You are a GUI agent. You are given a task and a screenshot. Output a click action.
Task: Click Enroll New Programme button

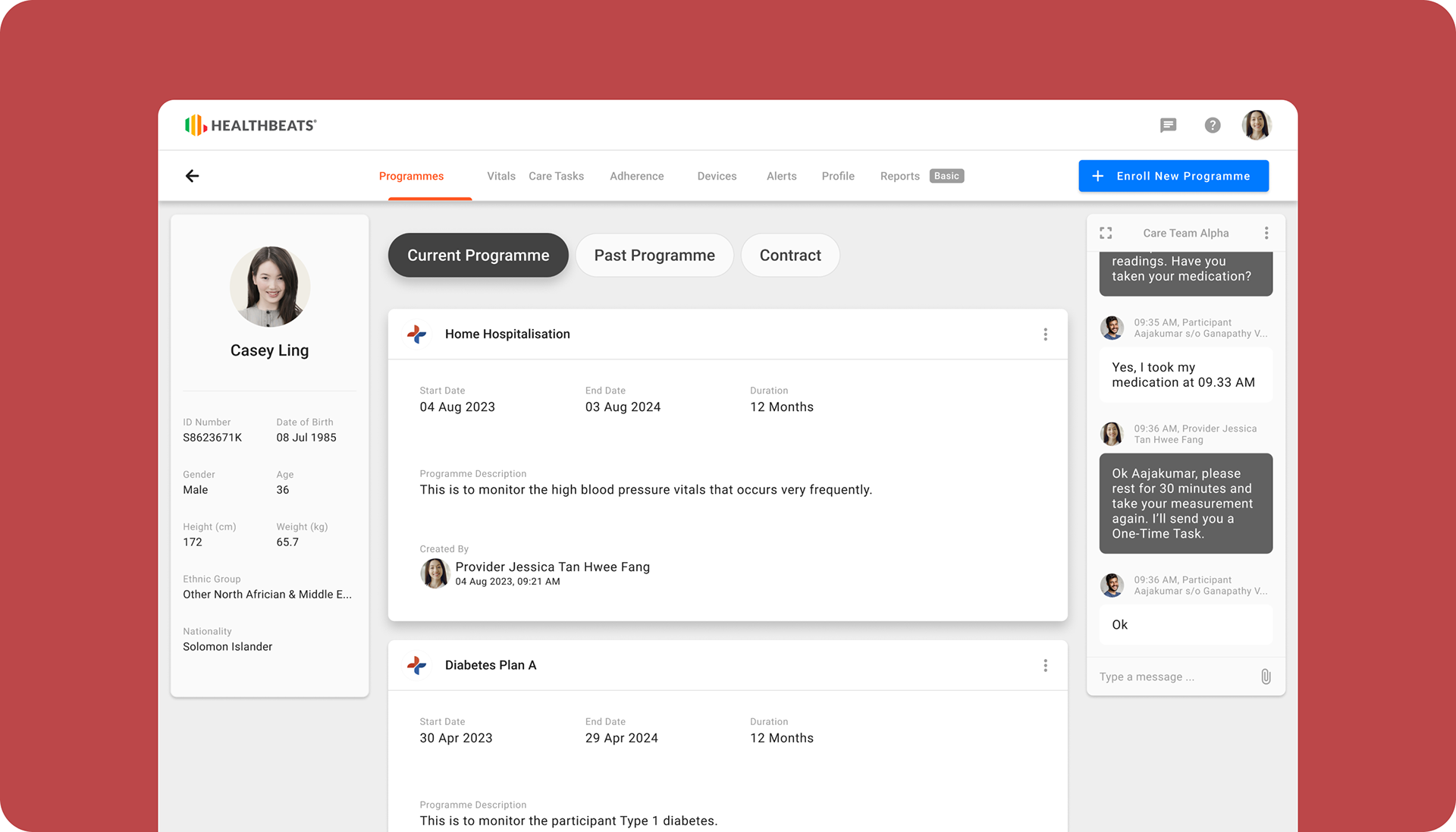click(x=1173, y=176)
